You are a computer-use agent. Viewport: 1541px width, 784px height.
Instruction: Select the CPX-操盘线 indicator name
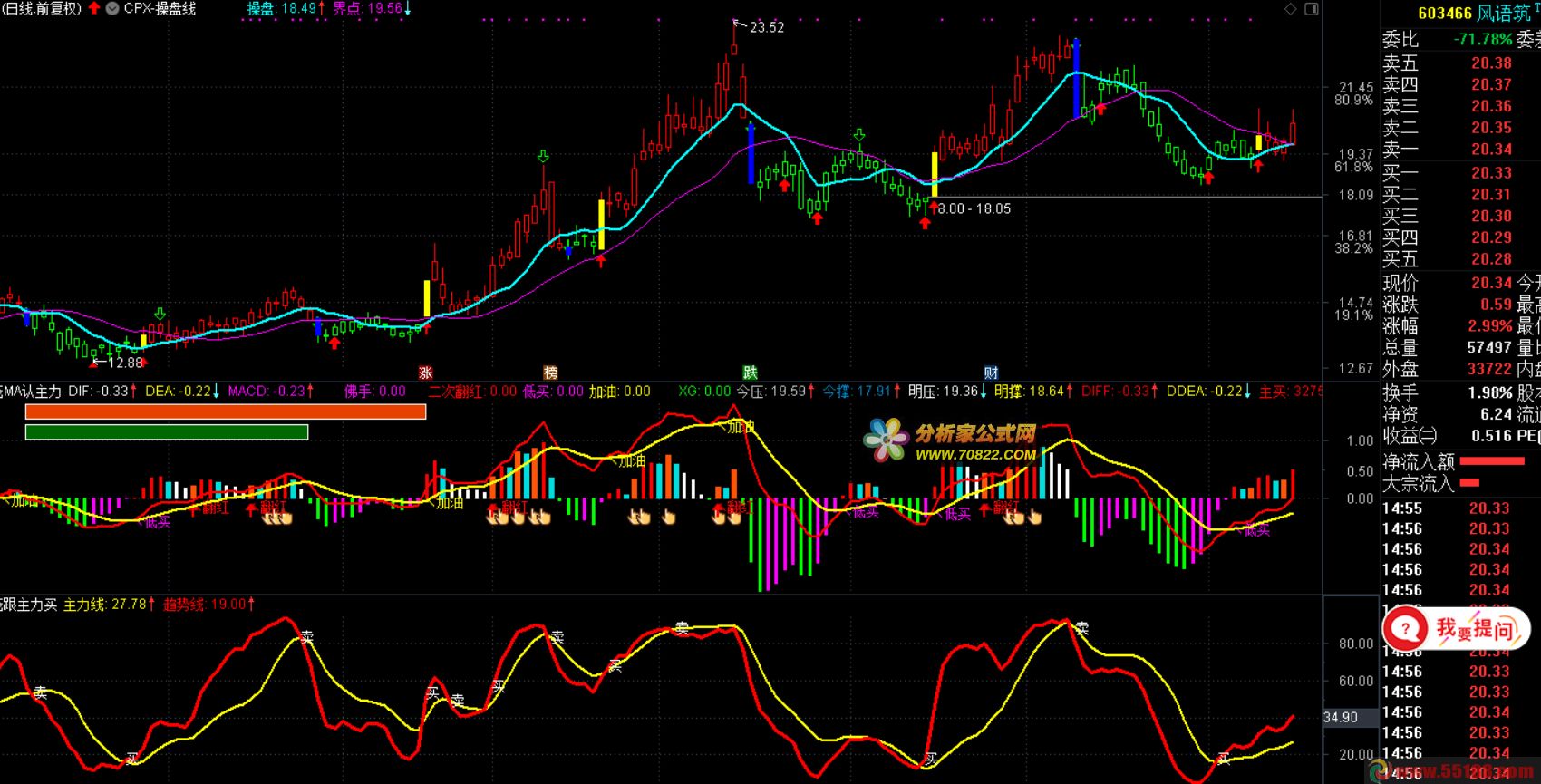click(160, 8)
